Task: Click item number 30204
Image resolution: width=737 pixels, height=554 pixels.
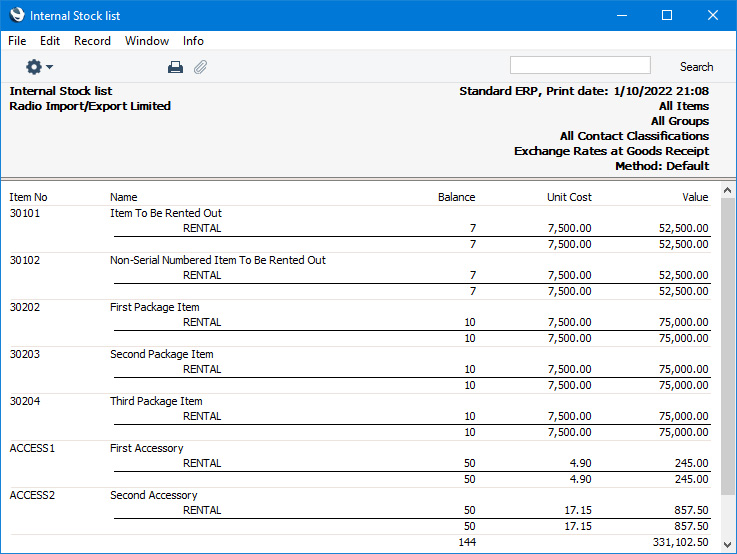Action: (x=25, y=401)
